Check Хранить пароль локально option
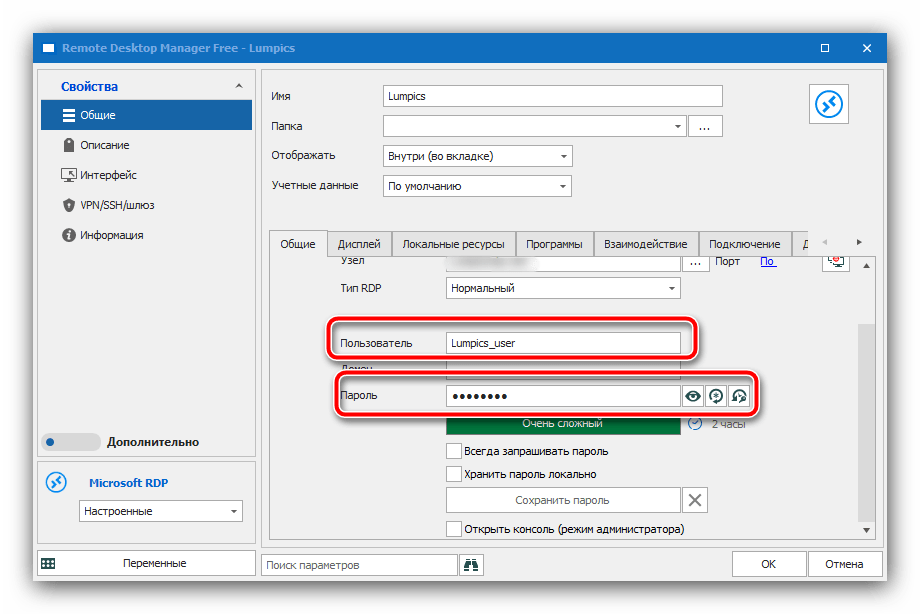 [x=454, y=474]
